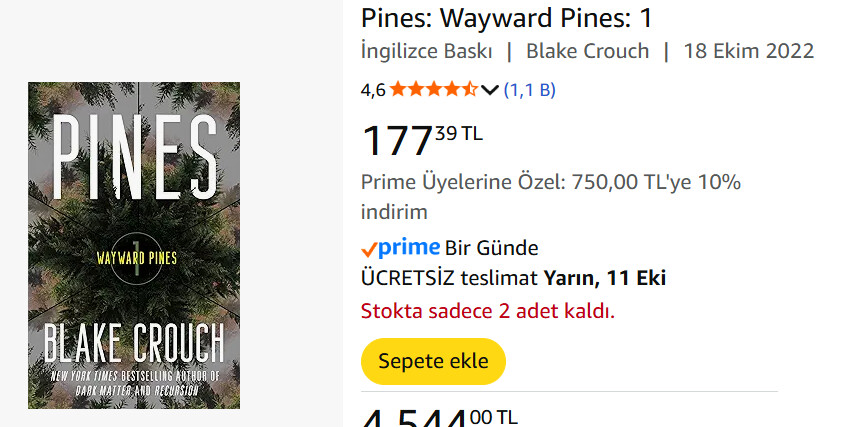858x427 pixels.
Task: Click the ÜCRETSİZ teslimat text
Action: tap(449, 278)
